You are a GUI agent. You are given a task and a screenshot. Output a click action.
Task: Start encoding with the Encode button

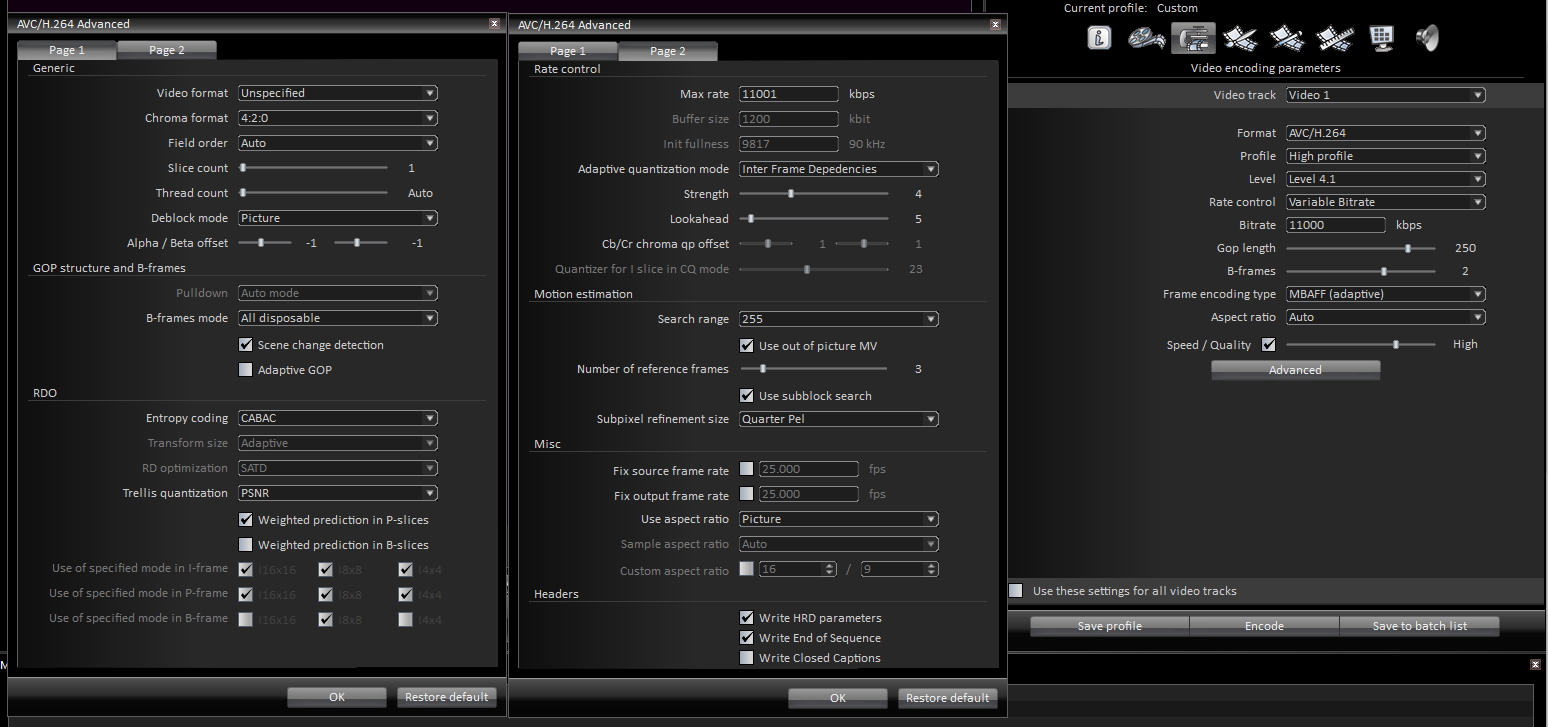point(1264,626)
